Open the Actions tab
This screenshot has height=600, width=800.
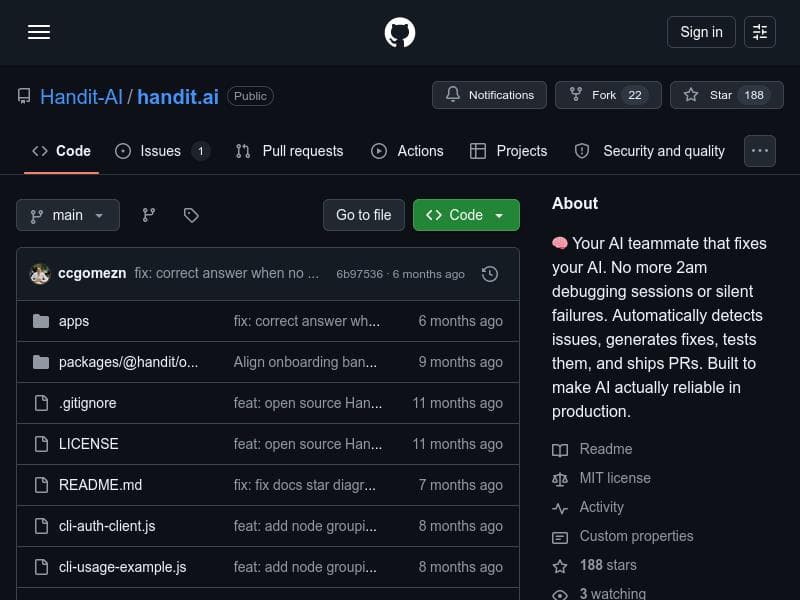pyautogui.click(x=407, y=151)
